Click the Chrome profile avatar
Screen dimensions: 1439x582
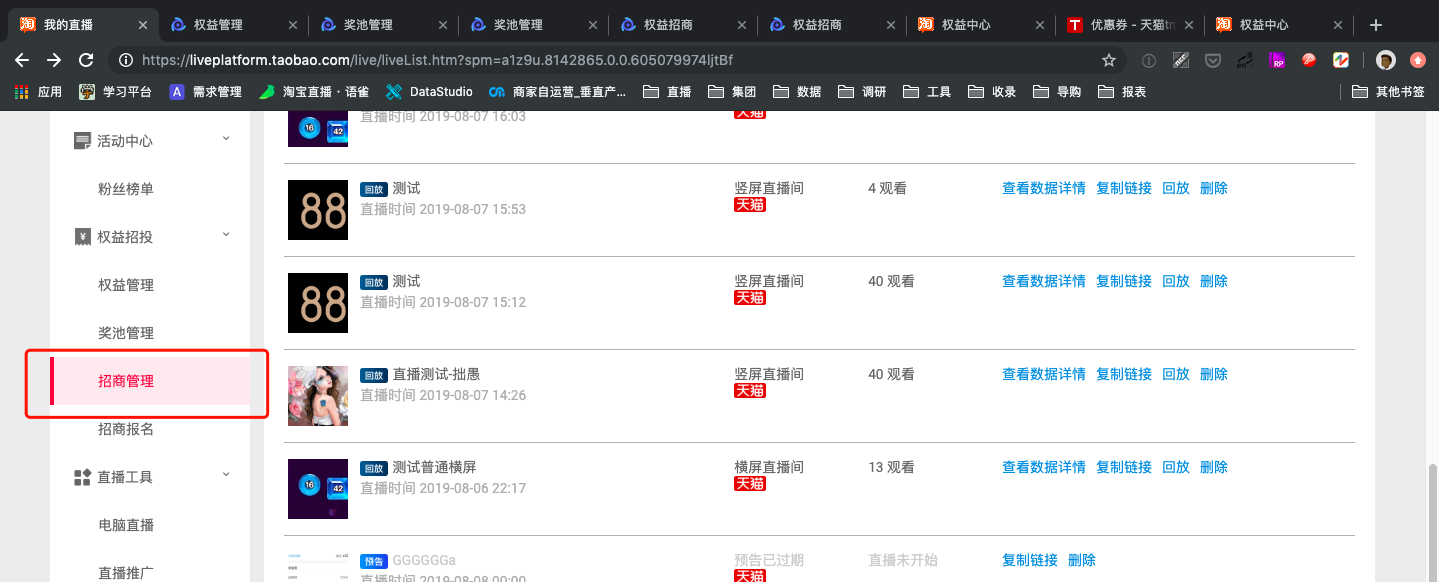[1386, 60]
